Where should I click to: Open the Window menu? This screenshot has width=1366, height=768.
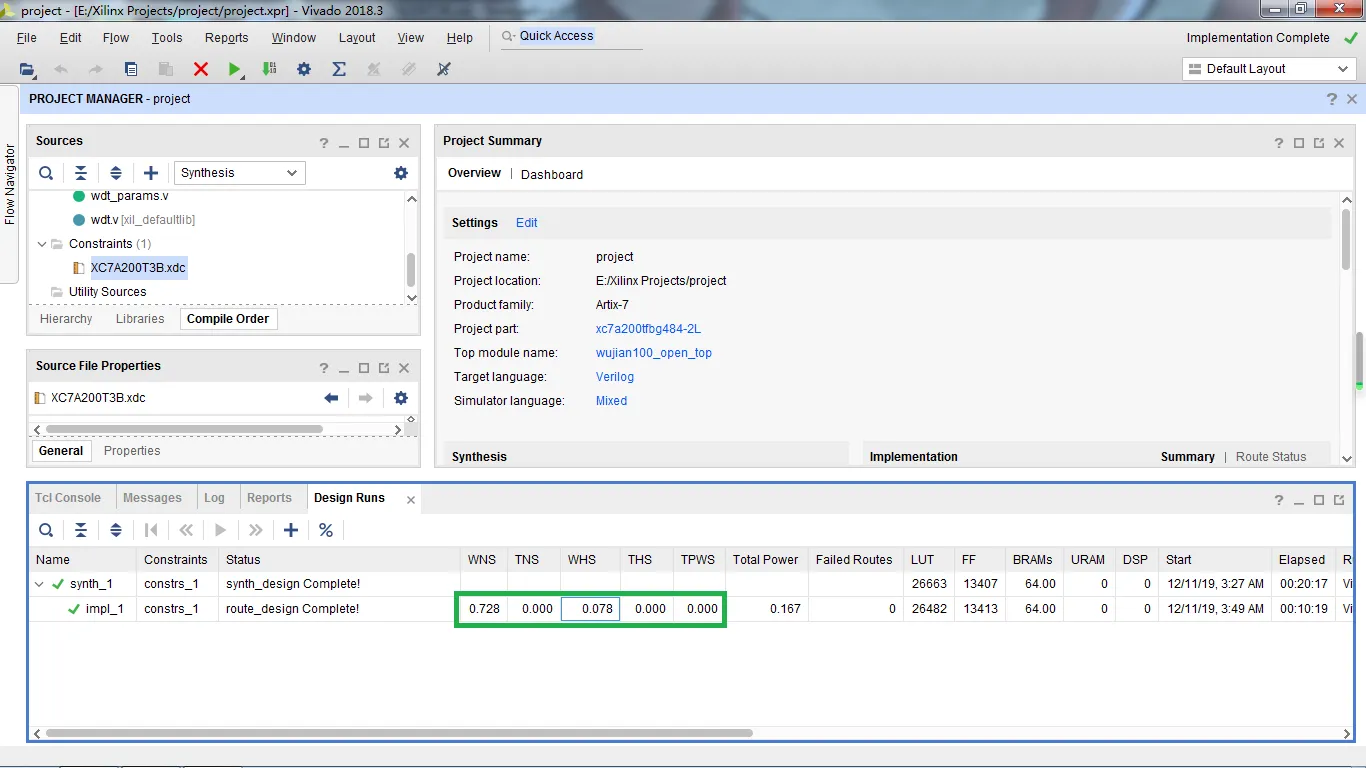pos(294,38)
